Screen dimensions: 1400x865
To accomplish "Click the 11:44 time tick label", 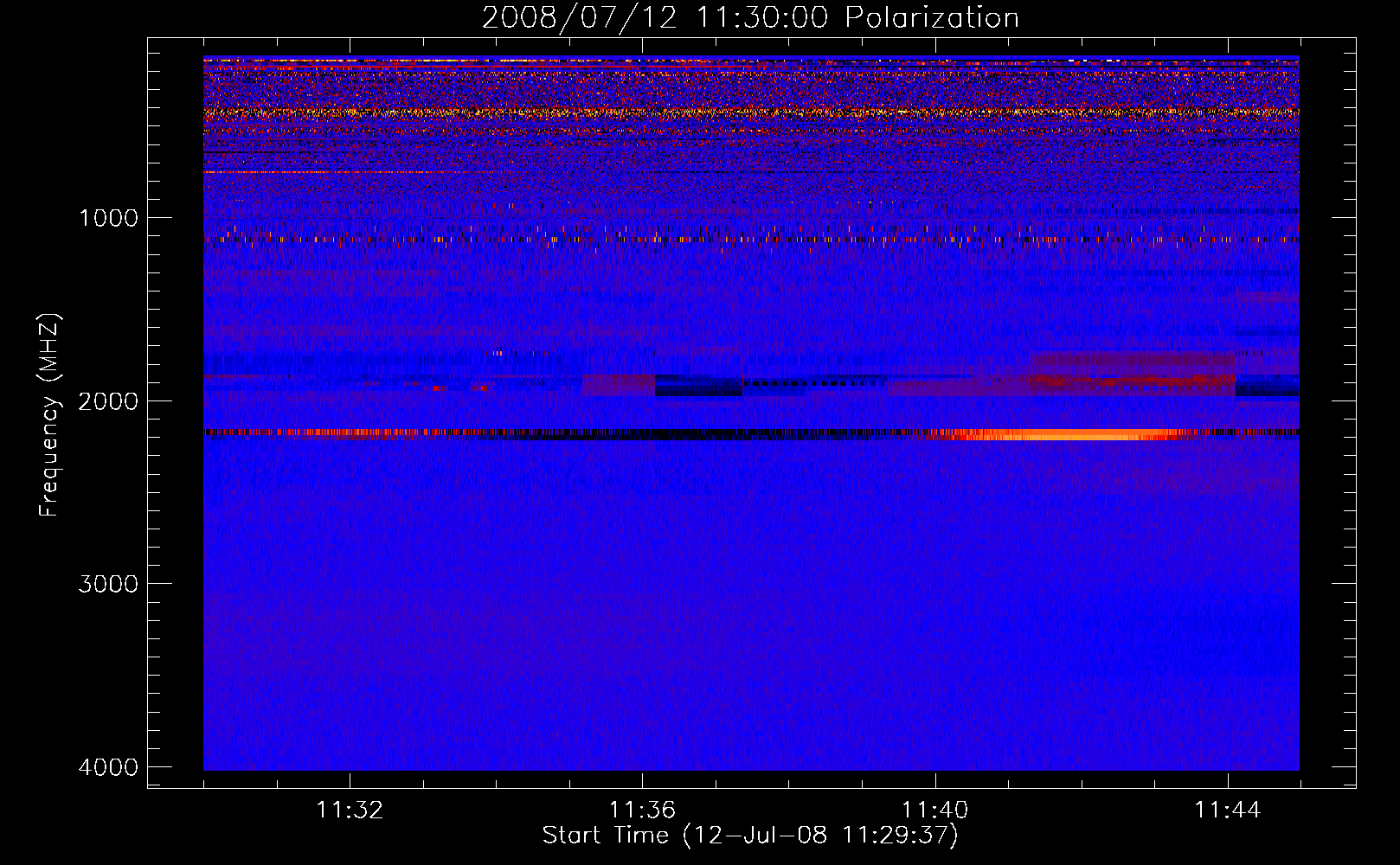I will [1228, 811].
